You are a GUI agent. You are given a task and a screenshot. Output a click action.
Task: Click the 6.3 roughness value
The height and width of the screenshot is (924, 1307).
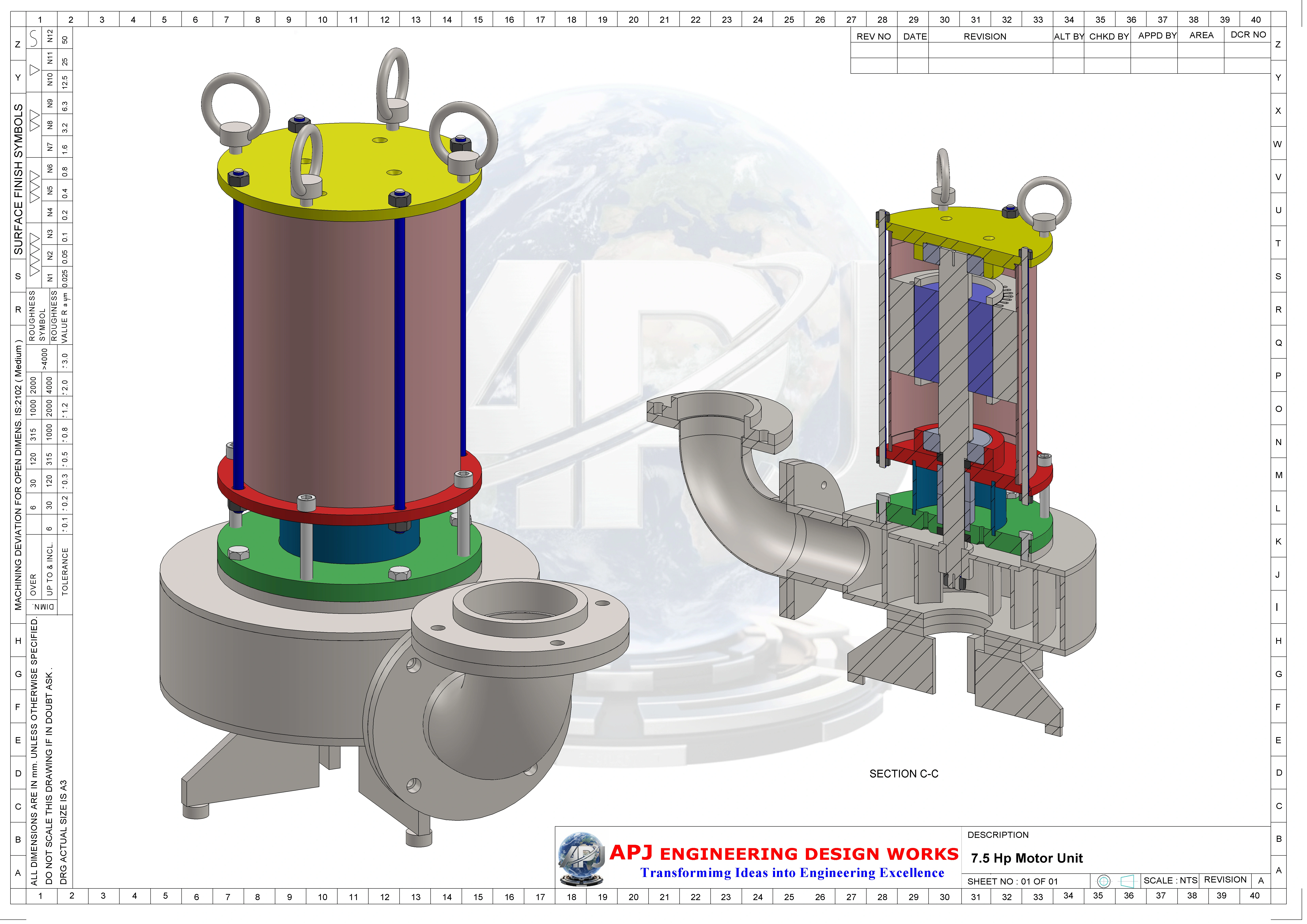coord(65,107)
